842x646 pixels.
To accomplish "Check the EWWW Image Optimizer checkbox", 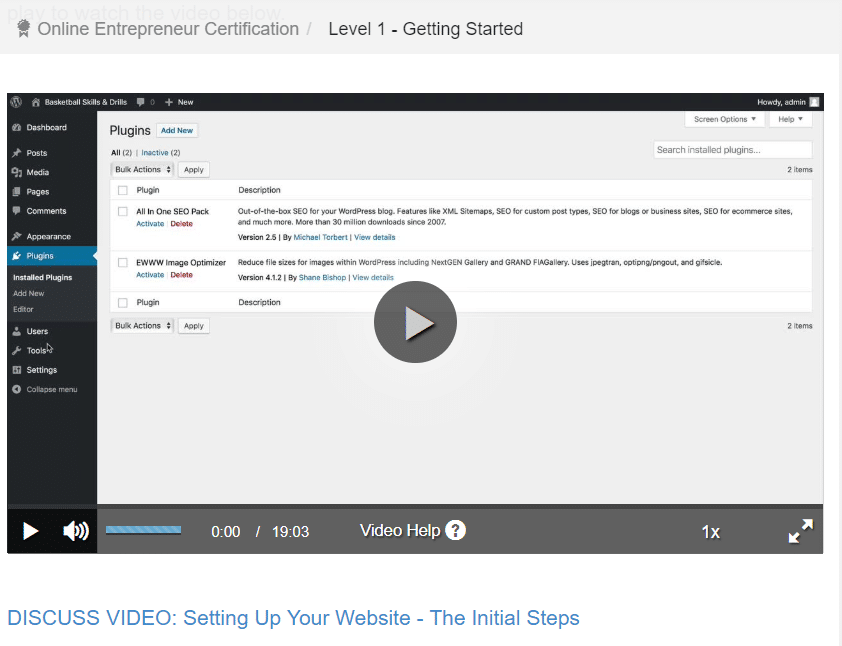I will click(123, 263).
